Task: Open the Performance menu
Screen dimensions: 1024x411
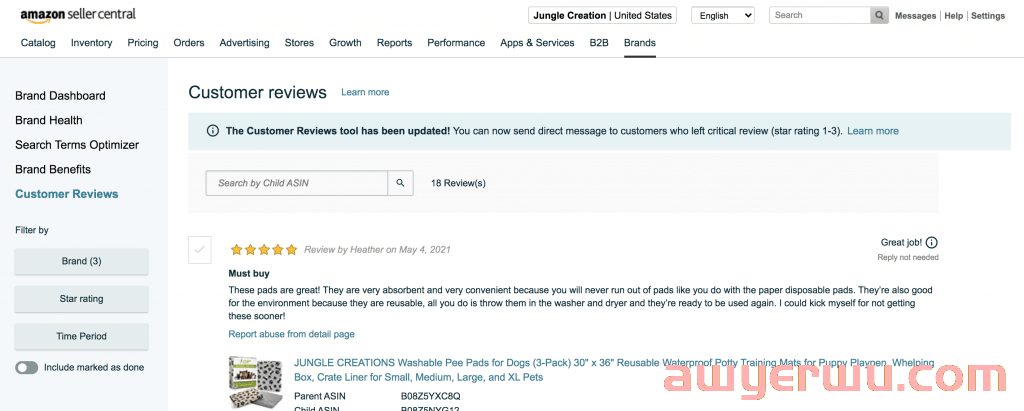Action: (456, 43)
